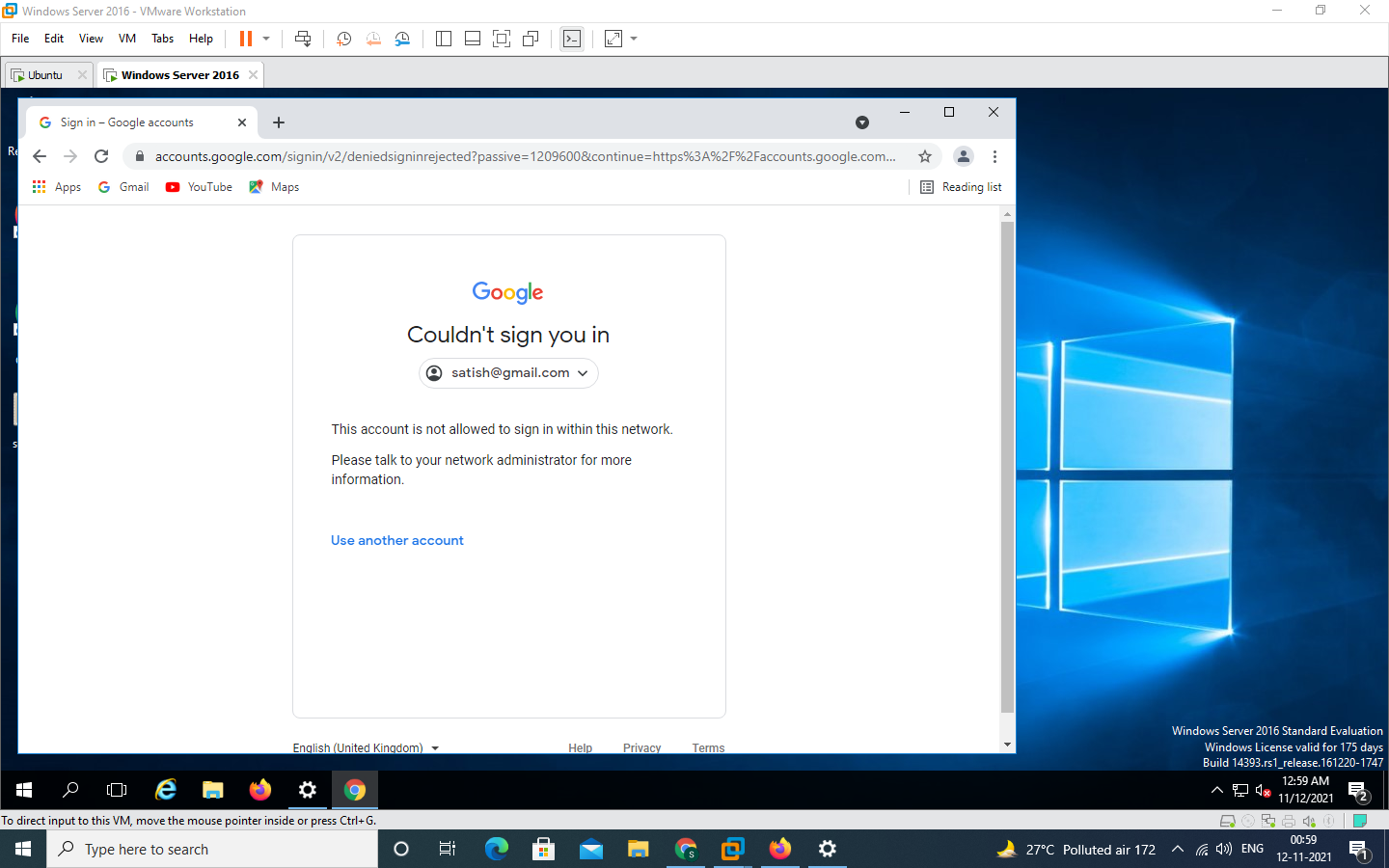Open Chrome three-dot menu

(x=994, y=156)
